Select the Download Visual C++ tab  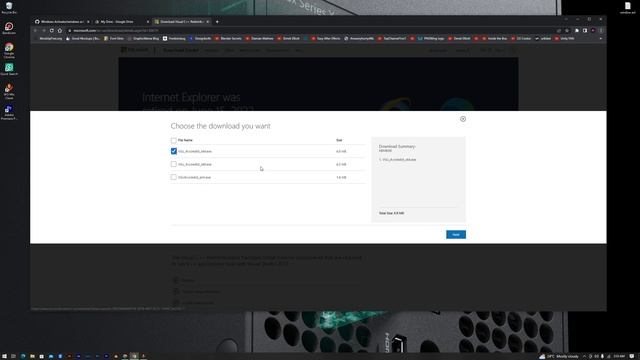[181, 22]
